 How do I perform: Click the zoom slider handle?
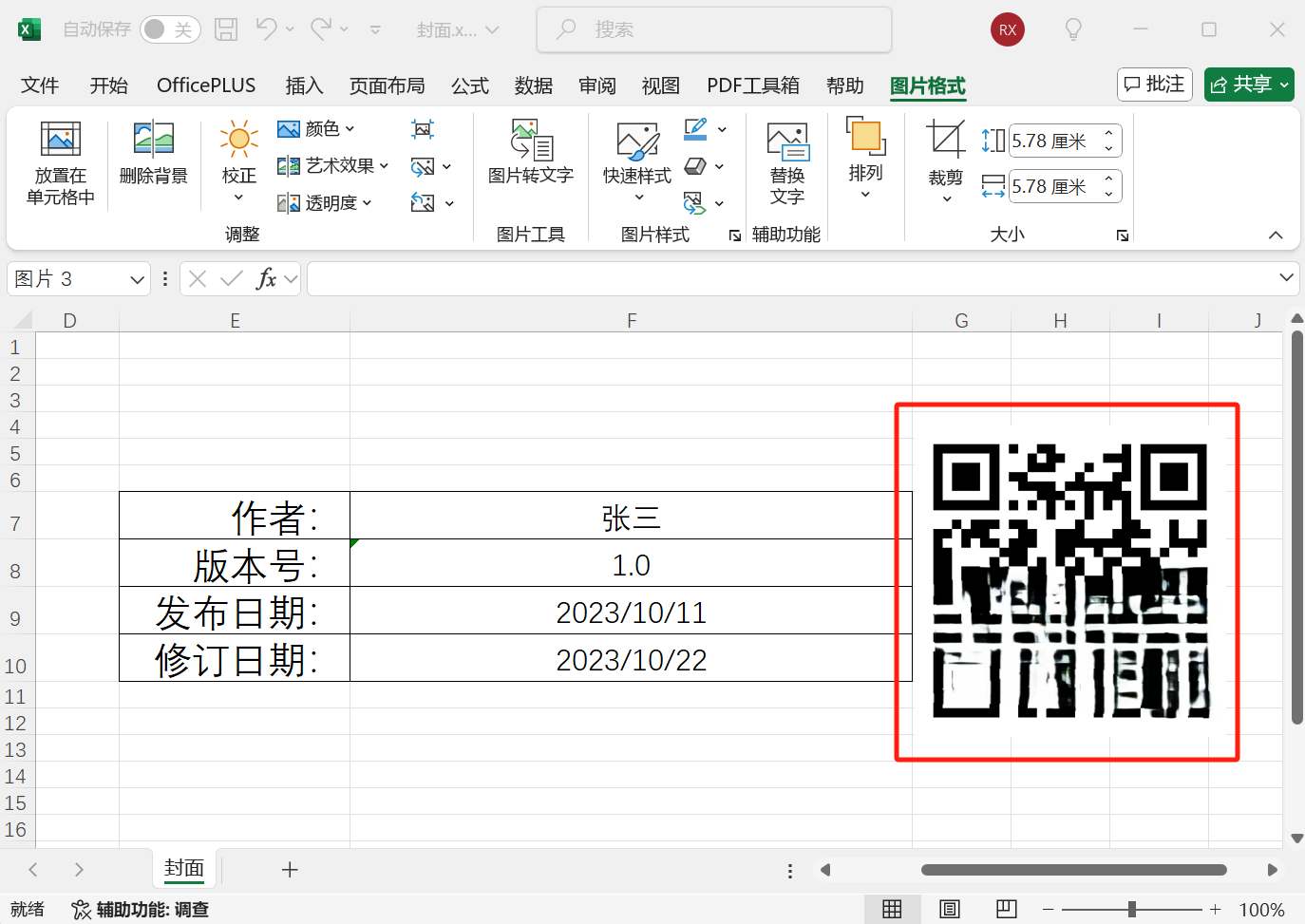tap(1131, 909)
